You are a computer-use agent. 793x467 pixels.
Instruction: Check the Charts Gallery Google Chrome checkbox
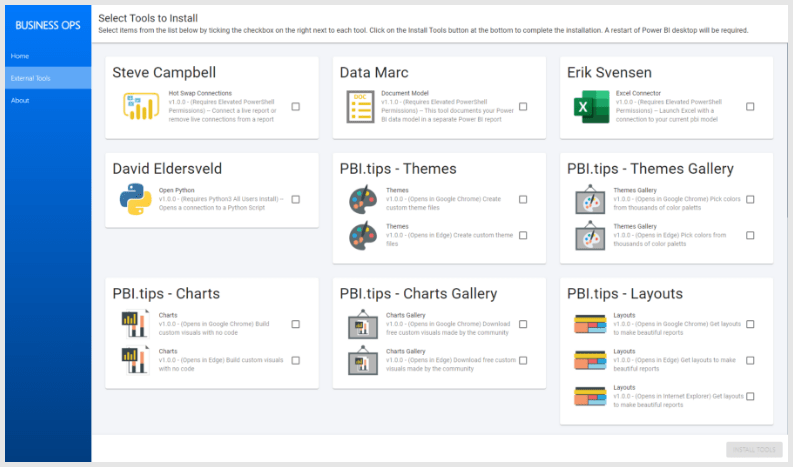tap(523, 324)
